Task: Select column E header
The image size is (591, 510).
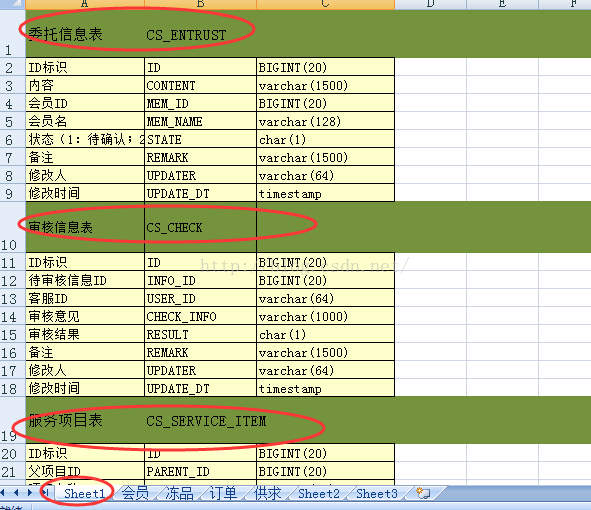Action: pos(502,5)
